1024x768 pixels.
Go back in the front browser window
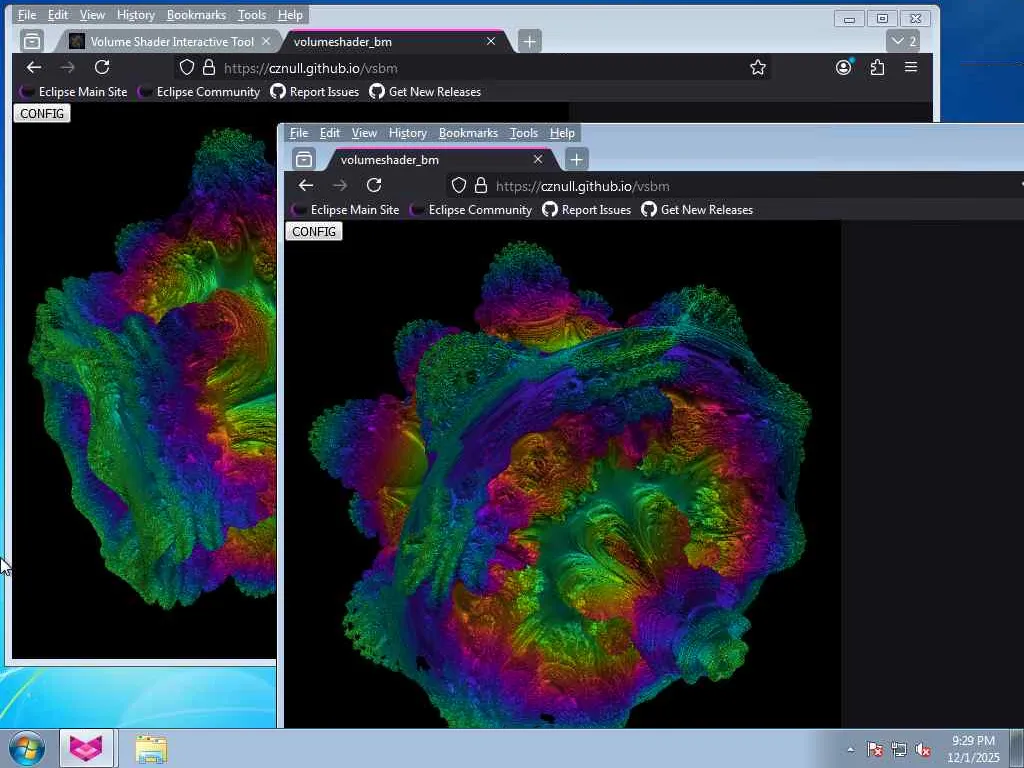(306, 185)
